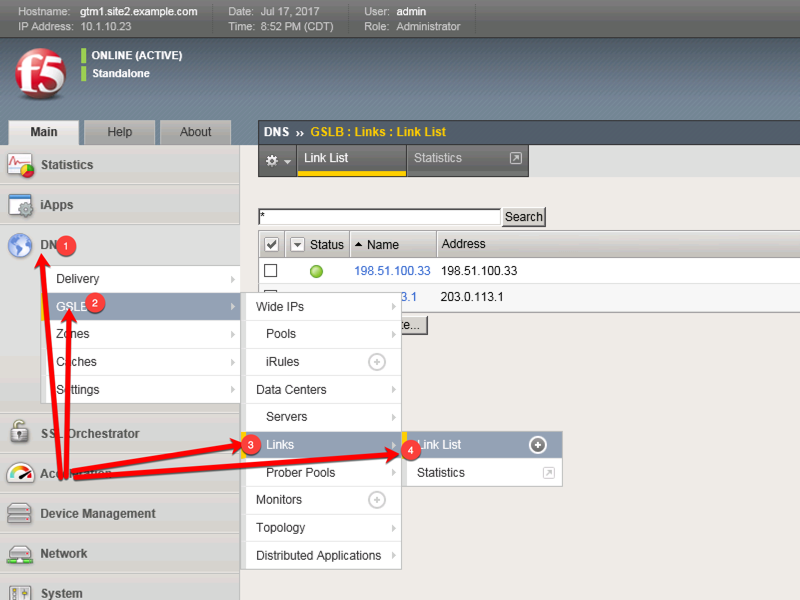The image size is (800, 600).
Task: Click the pop-out icon on Statistics tab
Action: click(516, 158)
